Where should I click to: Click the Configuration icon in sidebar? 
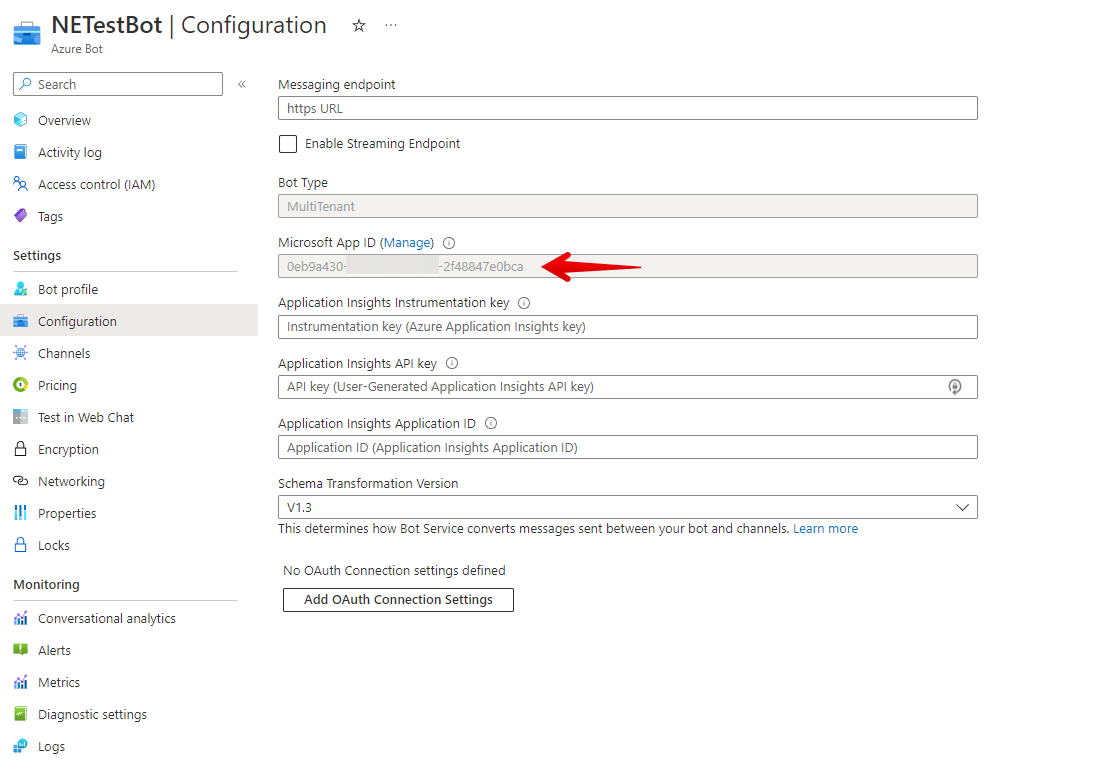tap(21, 321)
